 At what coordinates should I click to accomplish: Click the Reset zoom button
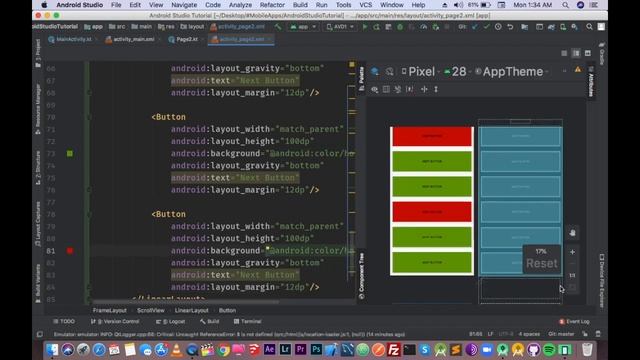pos(542,264)
